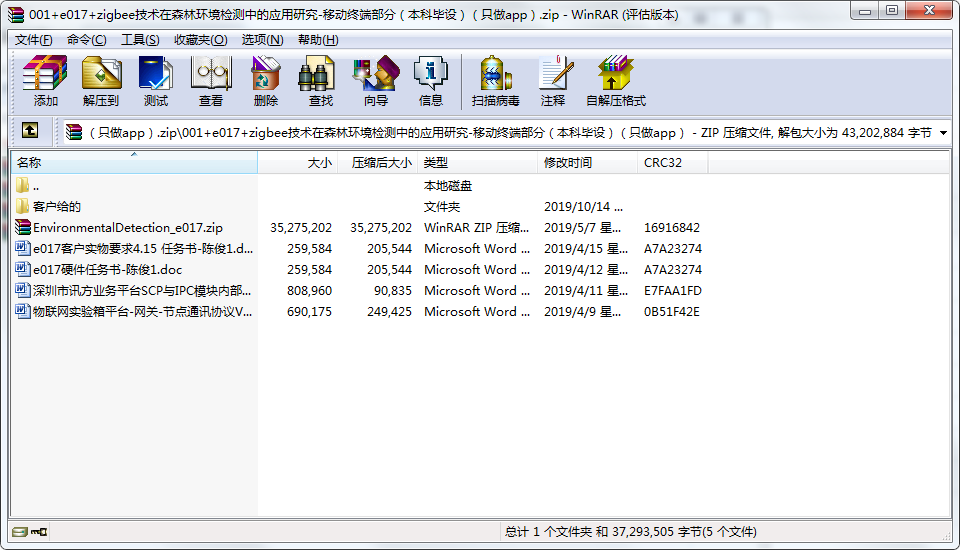Sort by 名称 column header
960x550 pixels.
tap(134, 162)
